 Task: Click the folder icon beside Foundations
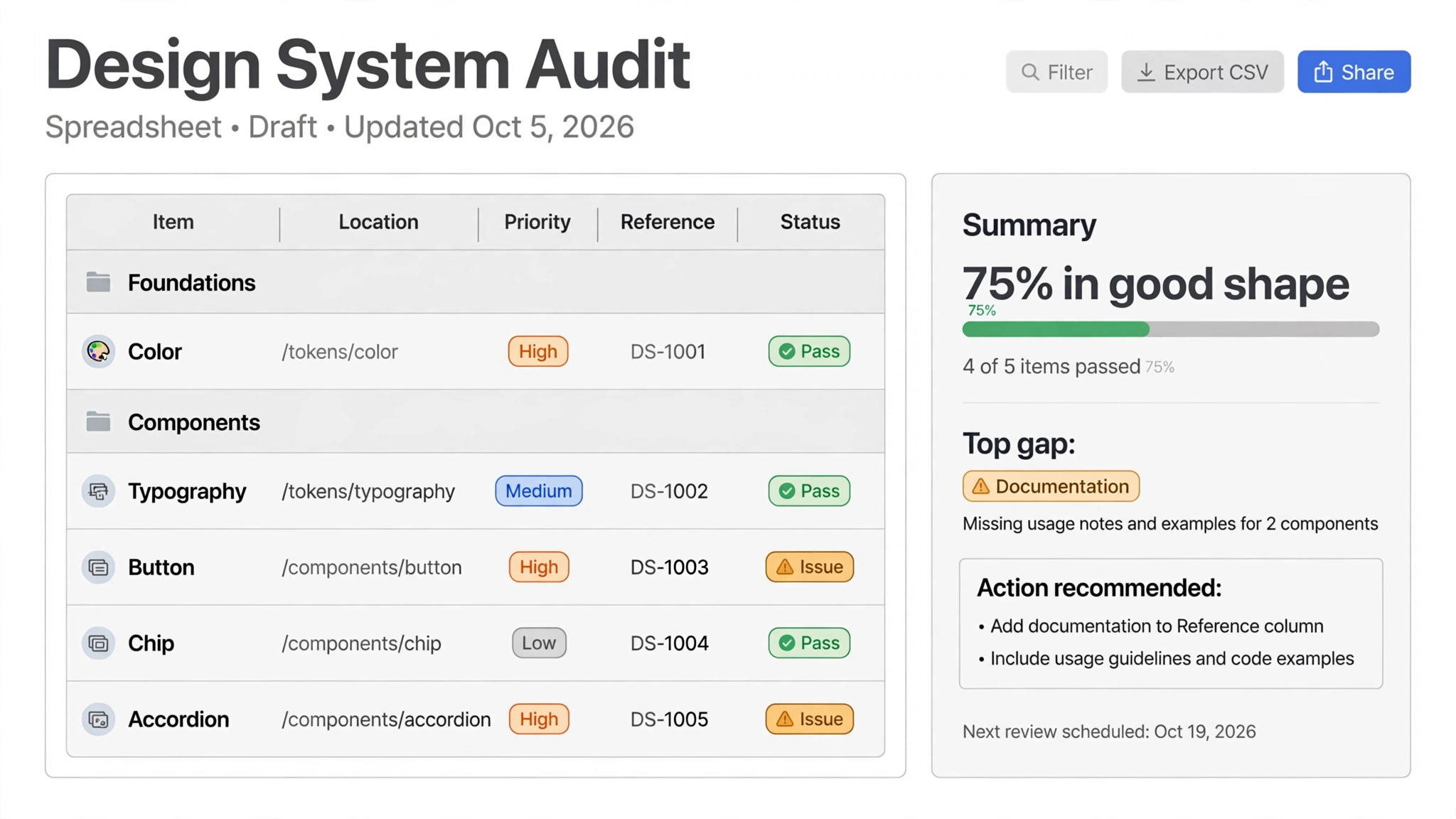click(98, 282)
